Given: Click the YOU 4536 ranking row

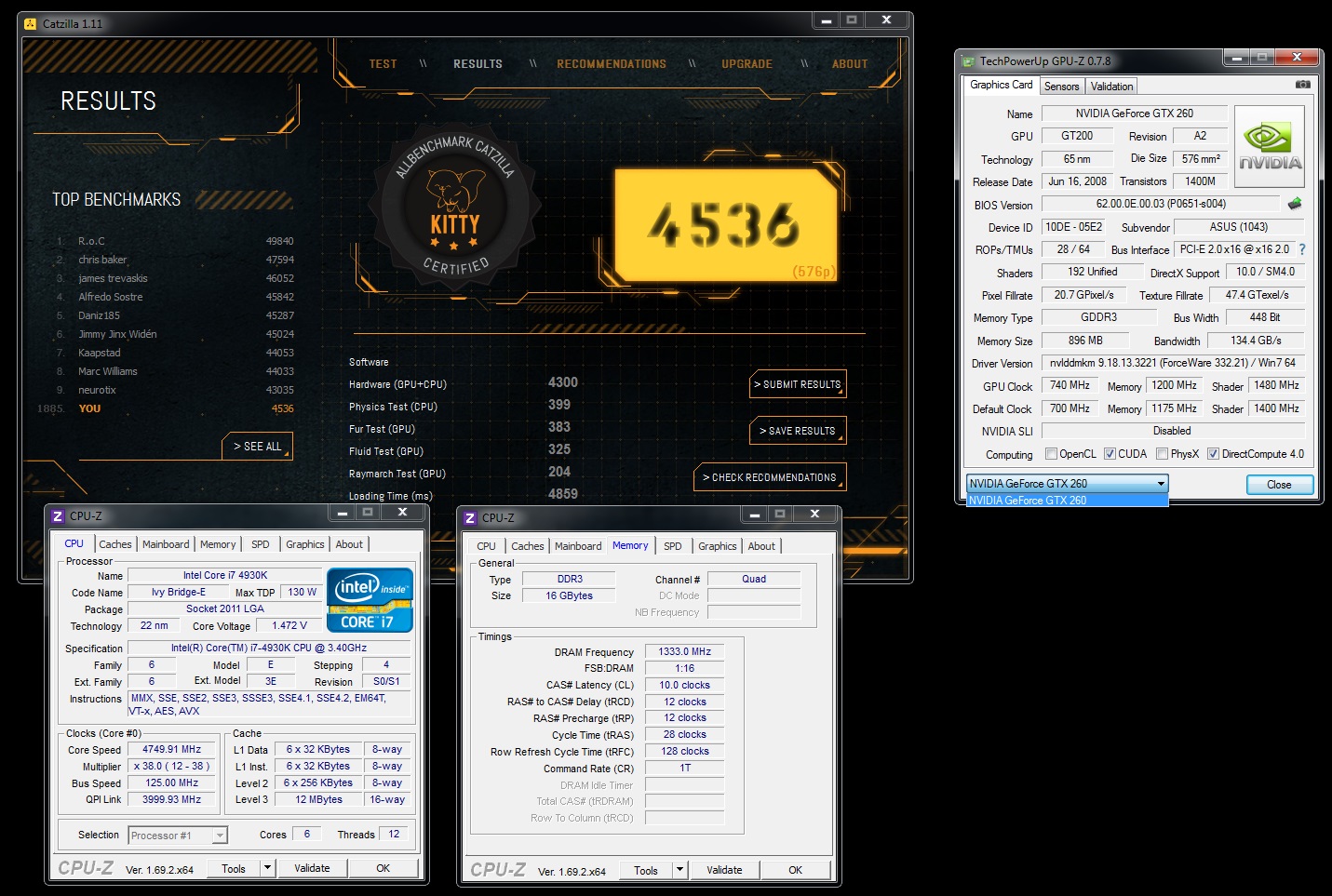Looking at the screenshot, I should 166,408.
